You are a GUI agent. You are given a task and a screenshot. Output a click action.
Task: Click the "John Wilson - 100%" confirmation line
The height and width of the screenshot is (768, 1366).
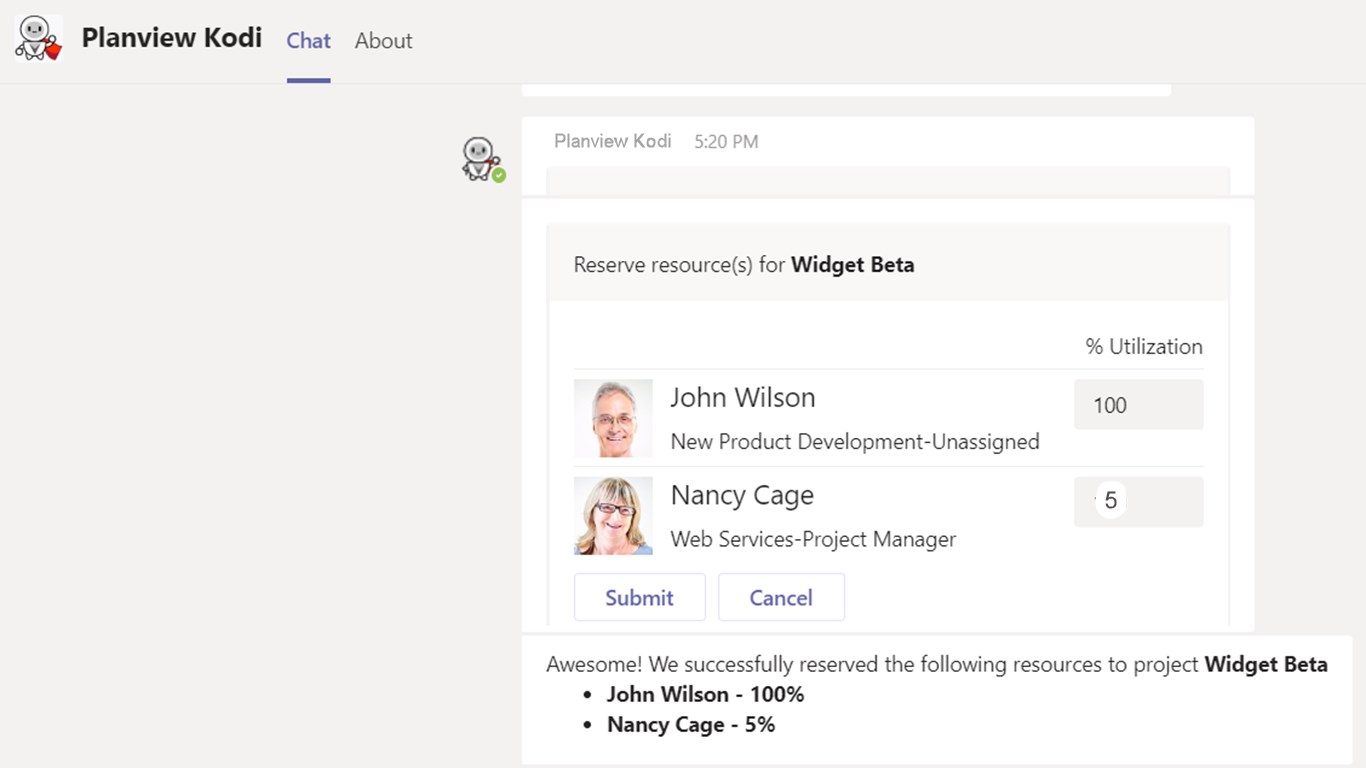pyautogui.click(x=705, y=695)
